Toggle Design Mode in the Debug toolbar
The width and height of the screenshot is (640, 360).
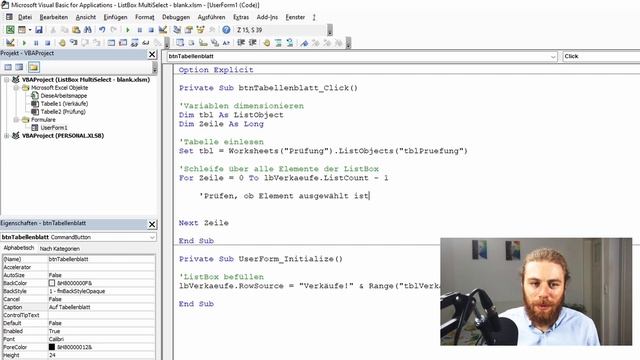click(x=10, y=43)
